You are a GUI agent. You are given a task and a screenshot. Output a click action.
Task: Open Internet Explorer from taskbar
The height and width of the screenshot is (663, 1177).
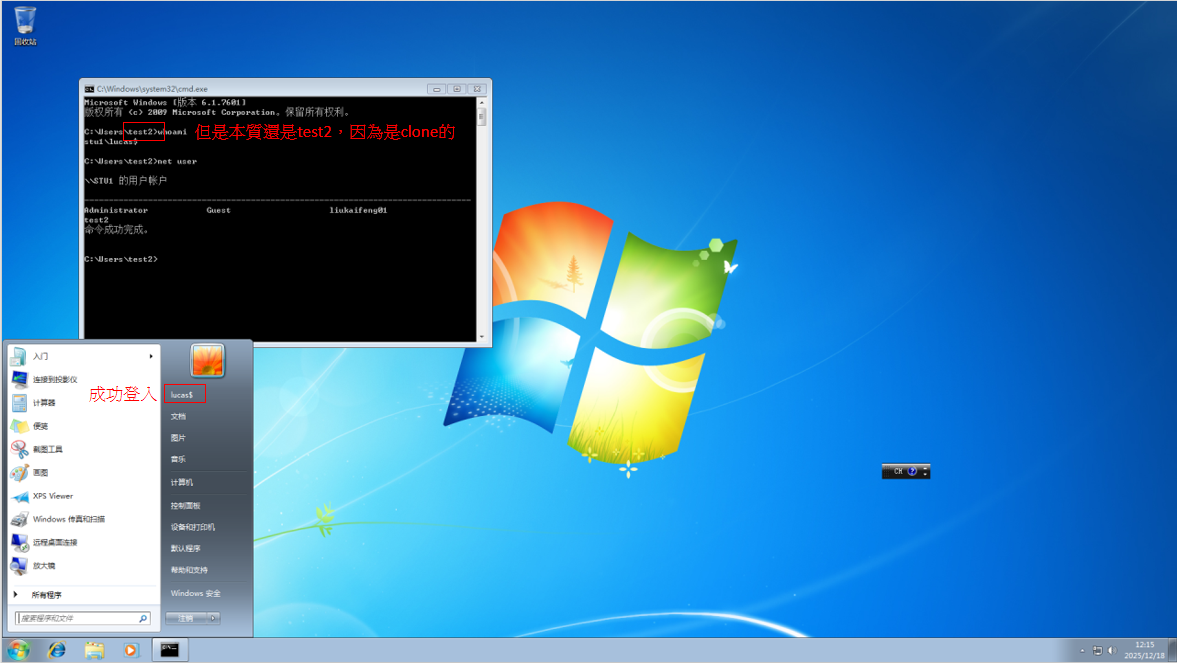[x=57, y=650]
